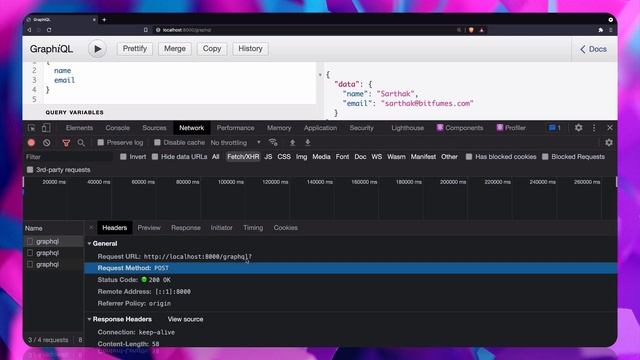Open the History panel
The image size is (640, 360).
click(250, 49)
